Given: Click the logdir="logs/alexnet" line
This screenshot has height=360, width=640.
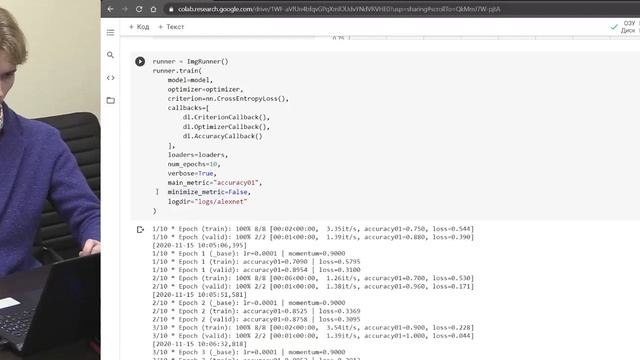Looking at the screenshot, I should tap(207, 202).
